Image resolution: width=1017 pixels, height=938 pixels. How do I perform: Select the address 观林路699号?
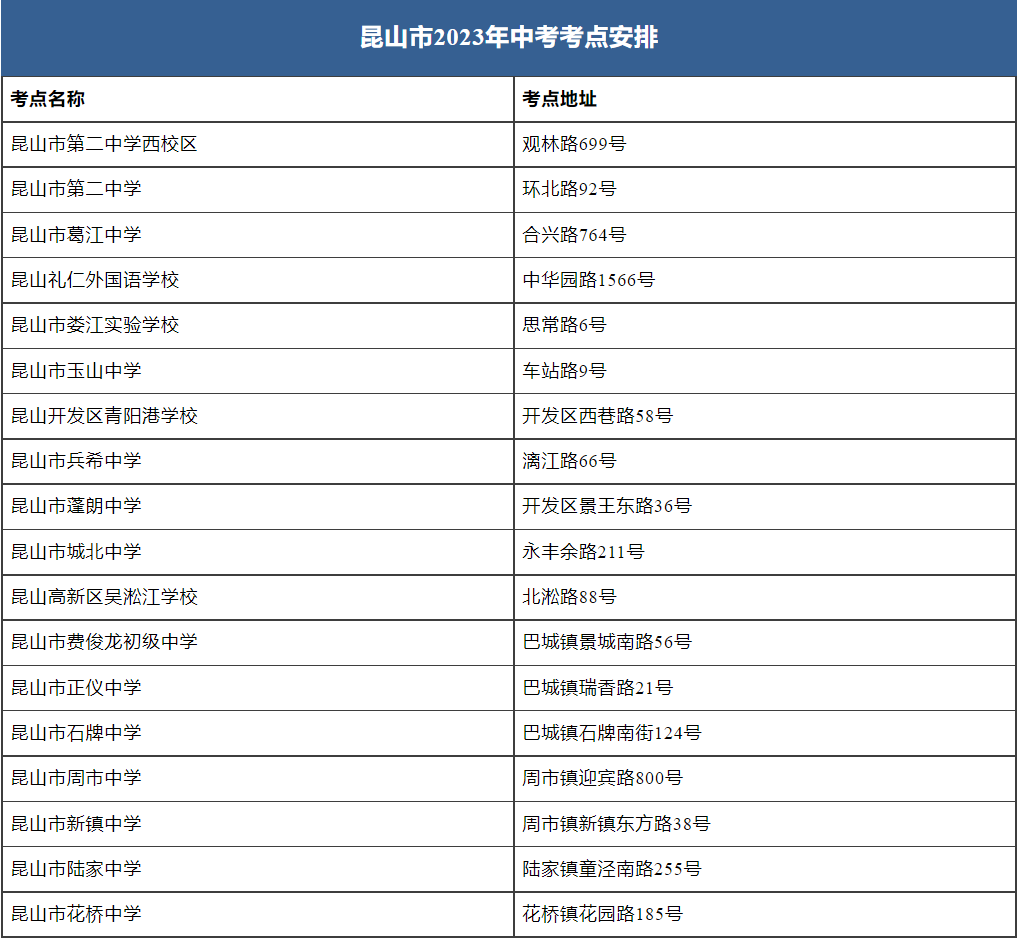pyautogui.click(x=574, y=144)
